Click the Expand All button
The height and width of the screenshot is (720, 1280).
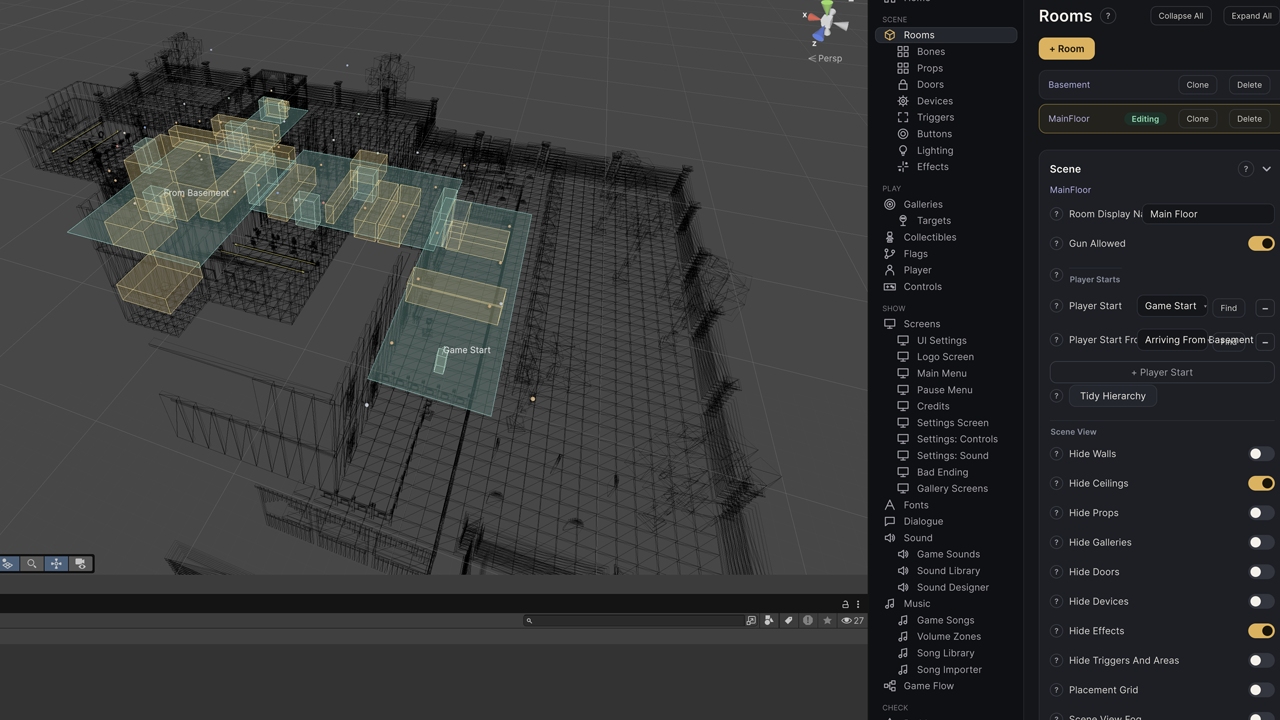(1251, 16)
